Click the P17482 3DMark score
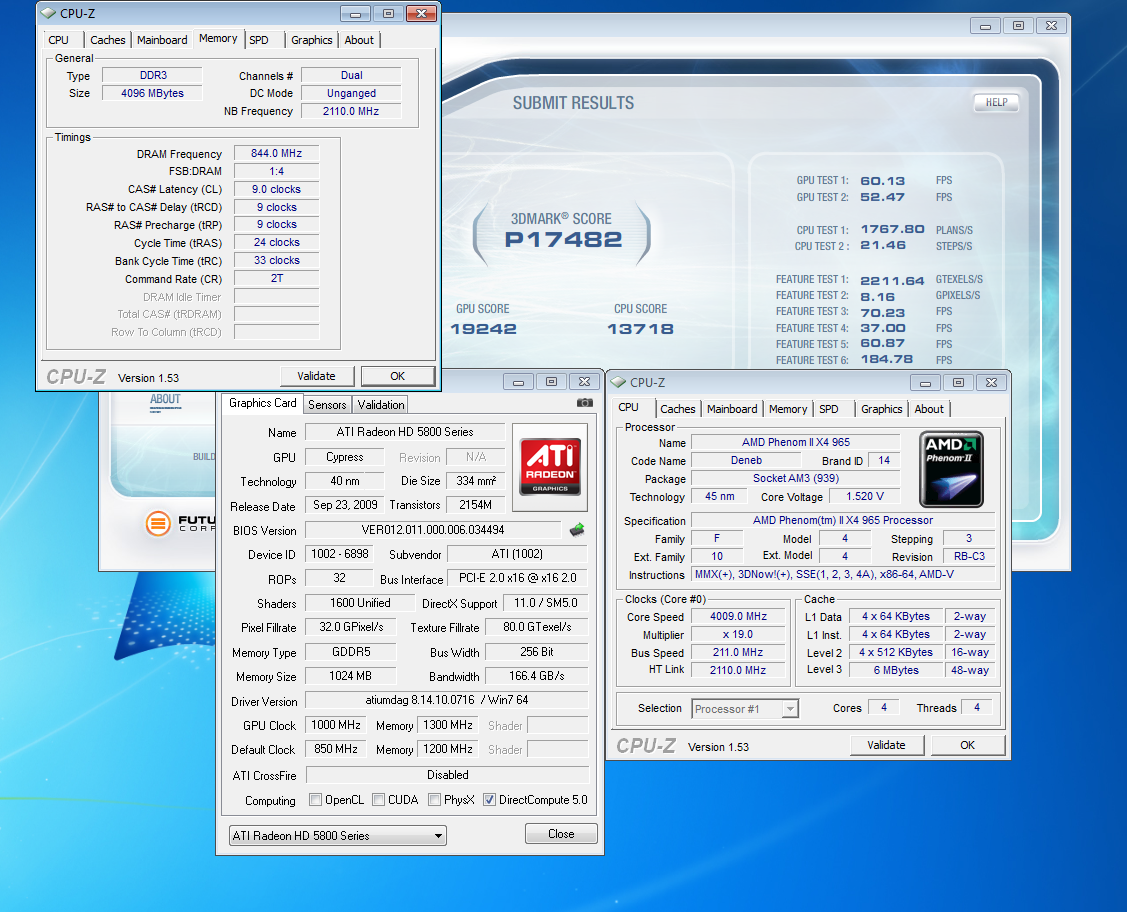1127x912 pixels. [x=563, y=240]
